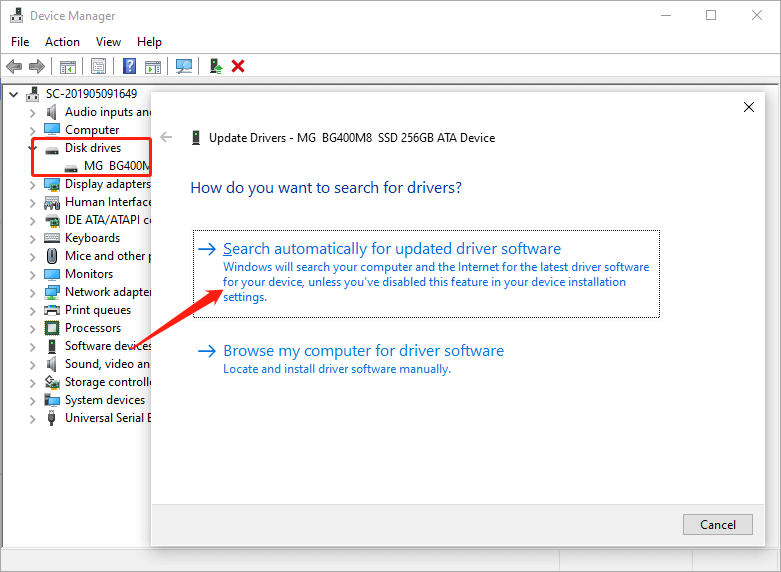Click the Processors chip icon

click(52, 328)
